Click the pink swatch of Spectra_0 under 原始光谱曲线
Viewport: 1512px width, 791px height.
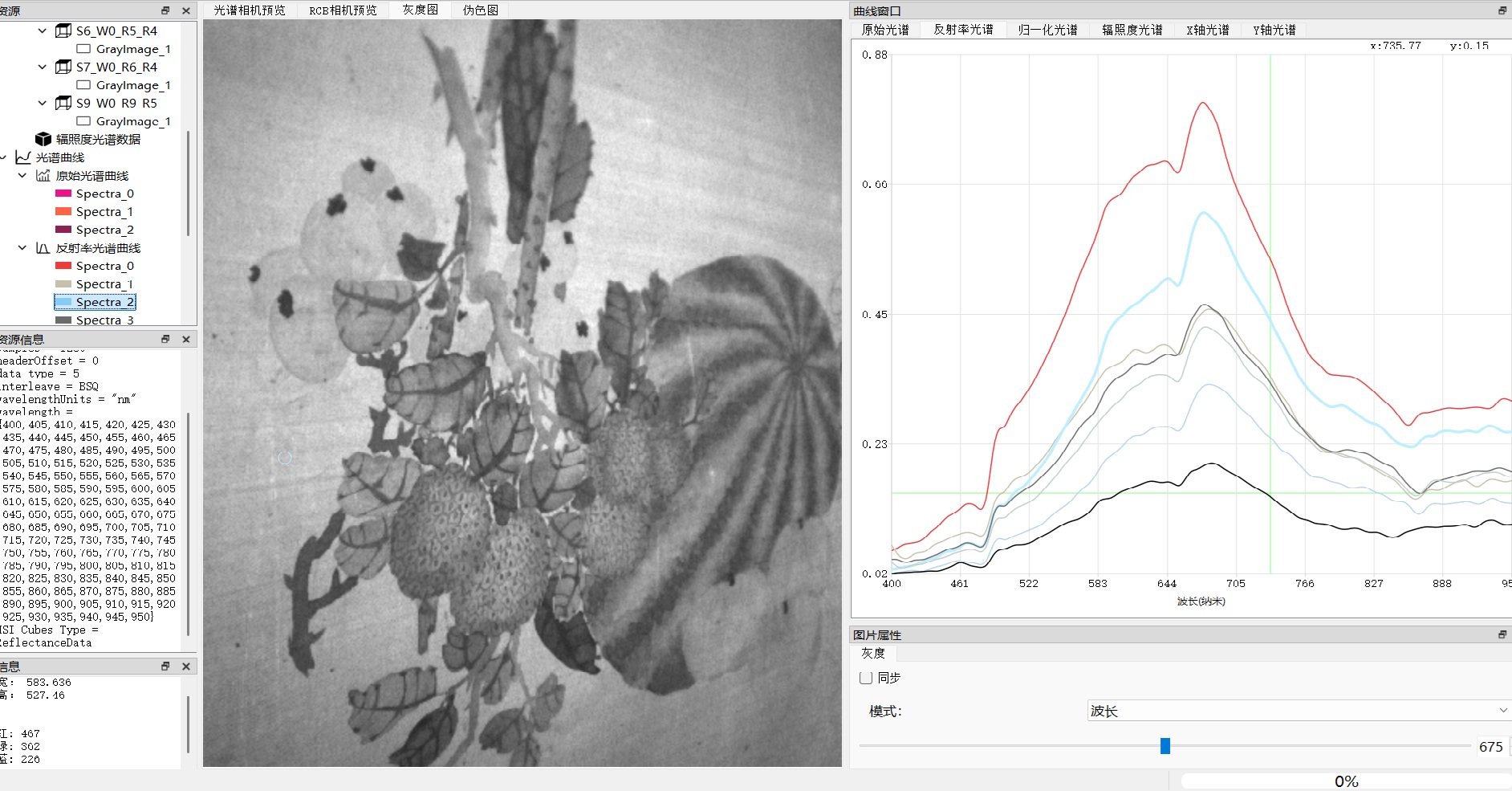coord(63,194)
